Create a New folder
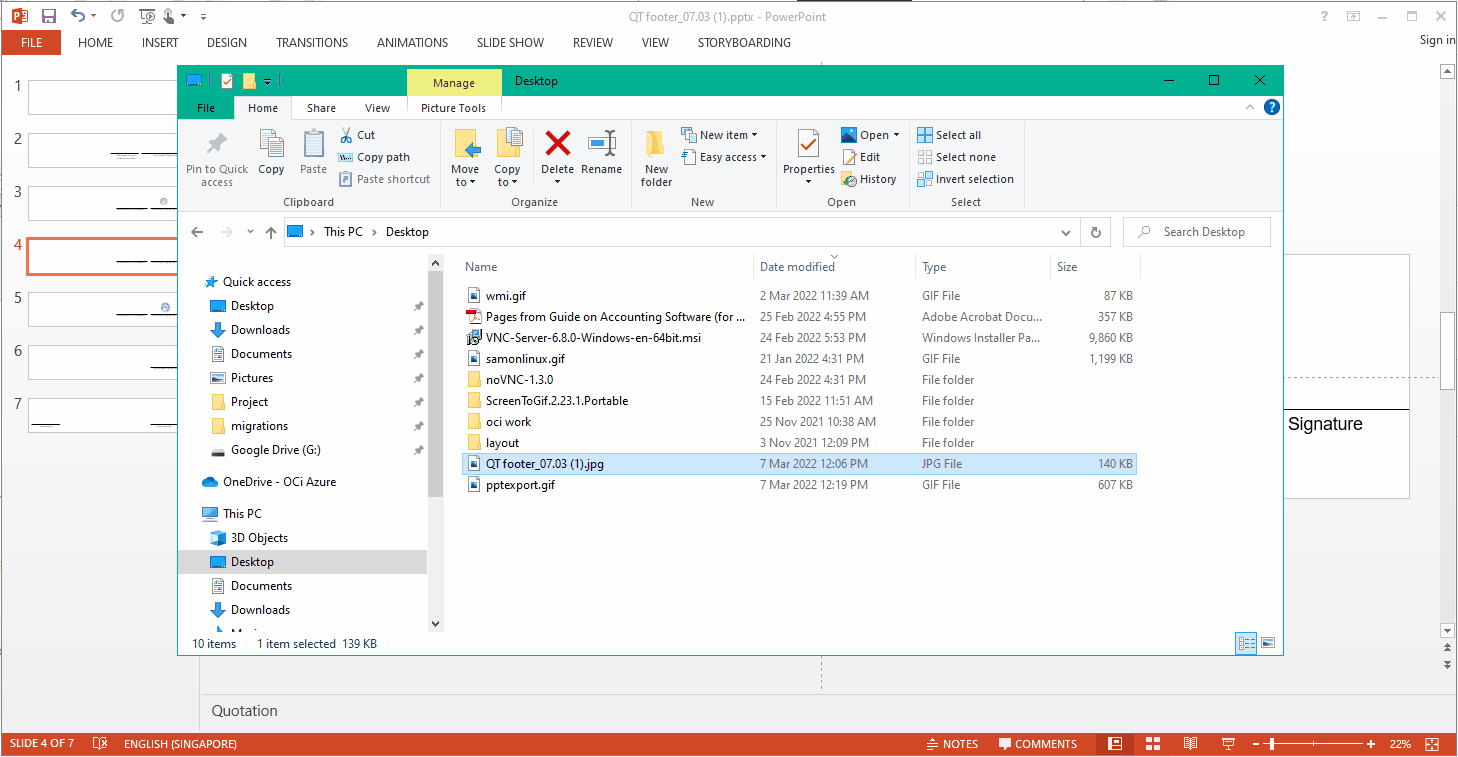This screenshot has width=1458, height=757. click(656, 159)
